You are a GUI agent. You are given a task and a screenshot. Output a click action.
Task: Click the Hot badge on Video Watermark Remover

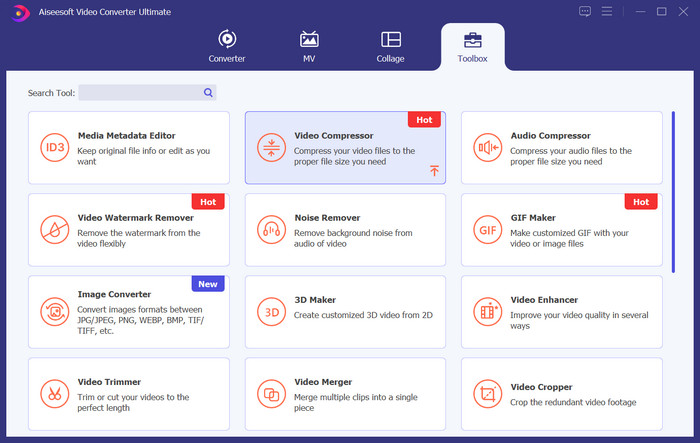[x=208, y=202]
